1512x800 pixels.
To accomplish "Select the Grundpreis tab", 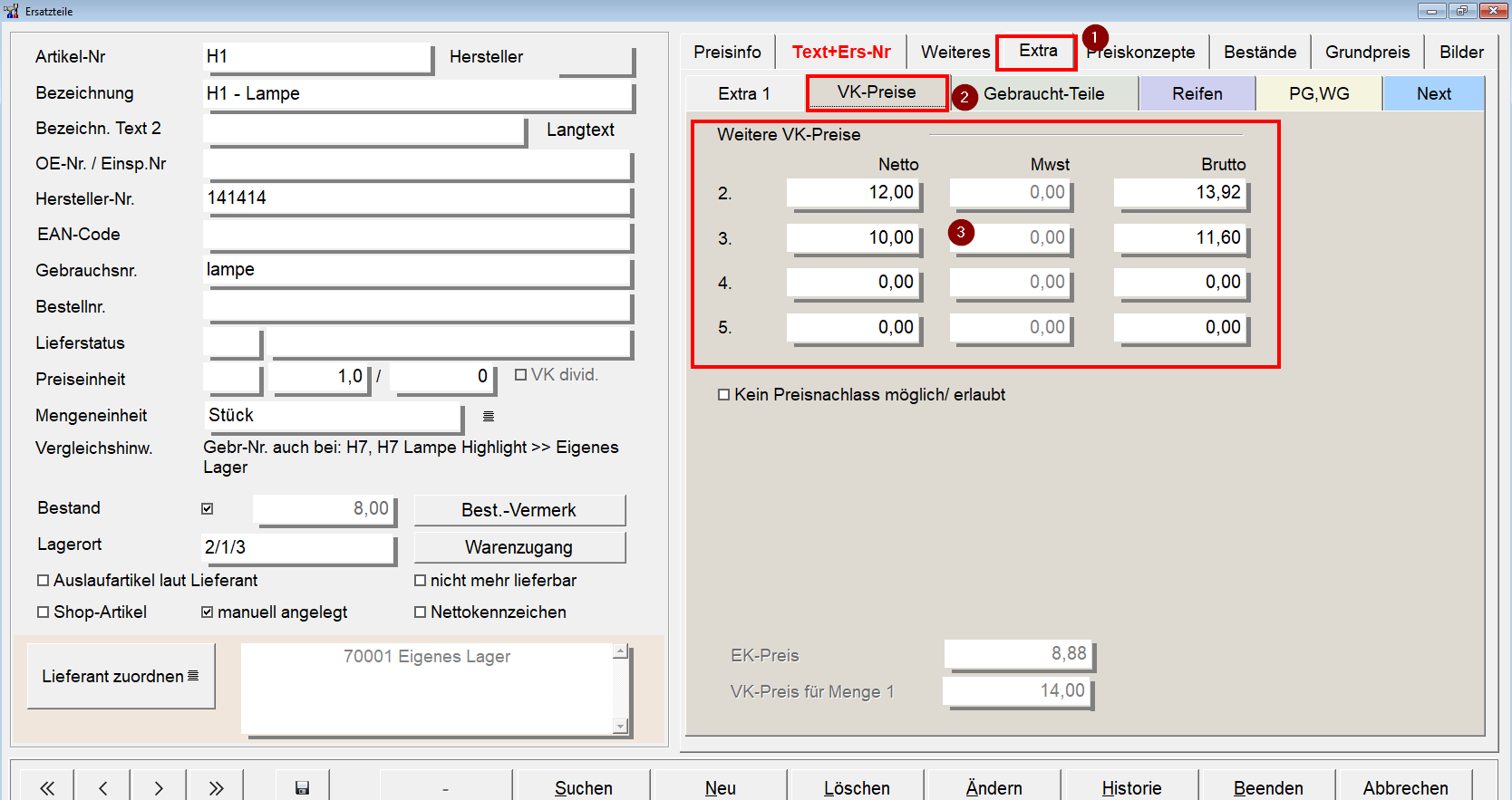I will [x=1367, y=52].
